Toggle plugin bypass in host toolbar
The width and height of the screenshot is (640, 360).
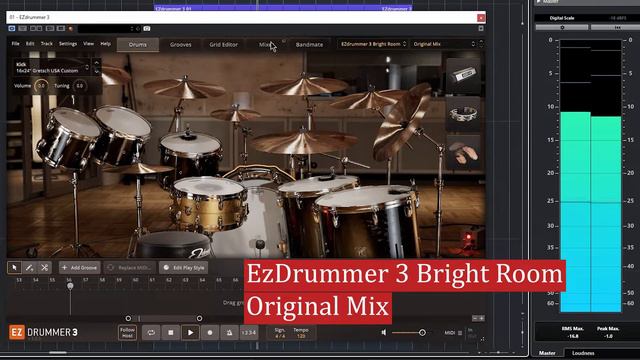[12, 29]
